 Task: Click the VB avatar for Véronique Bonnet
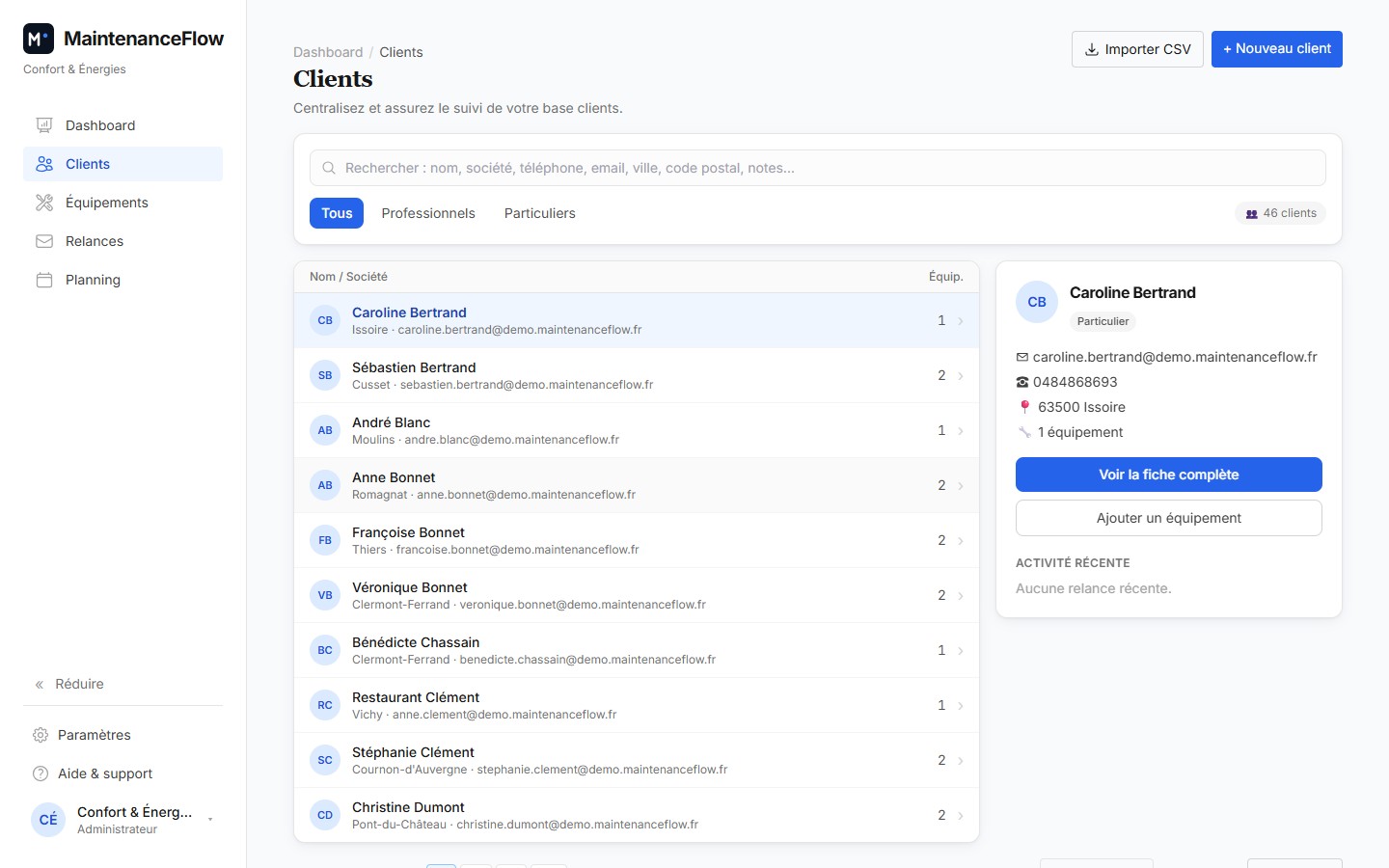click(325, 595)
